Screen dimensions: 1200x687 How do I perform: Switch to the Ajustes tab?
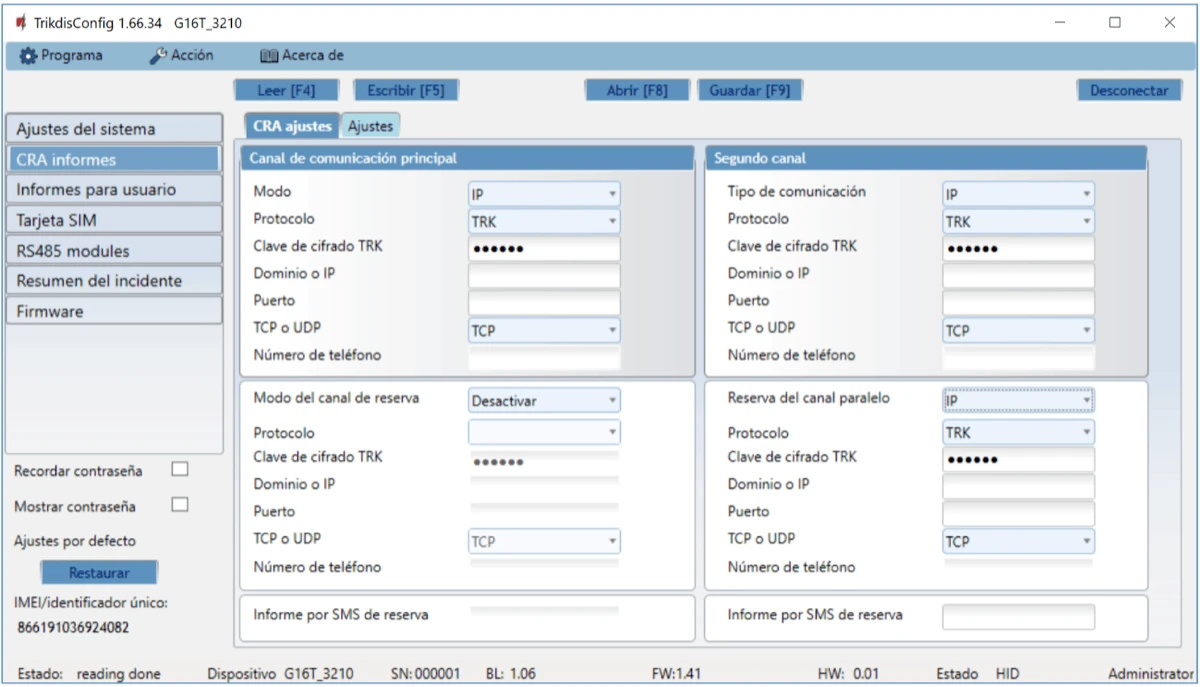(x=370, y=126)
